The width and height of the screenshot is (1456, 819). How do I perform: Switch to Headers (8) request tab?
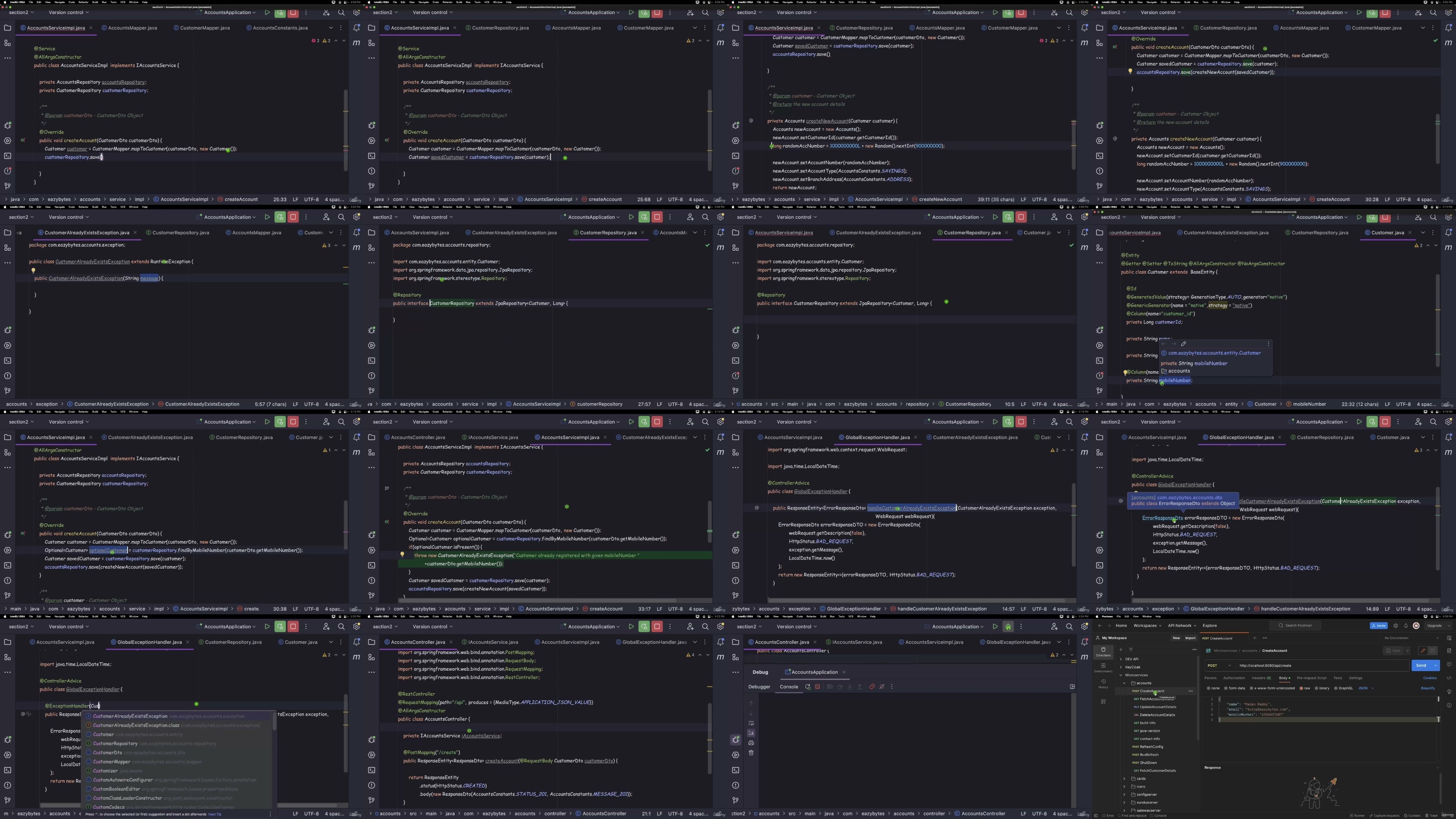coord(1261,677)
